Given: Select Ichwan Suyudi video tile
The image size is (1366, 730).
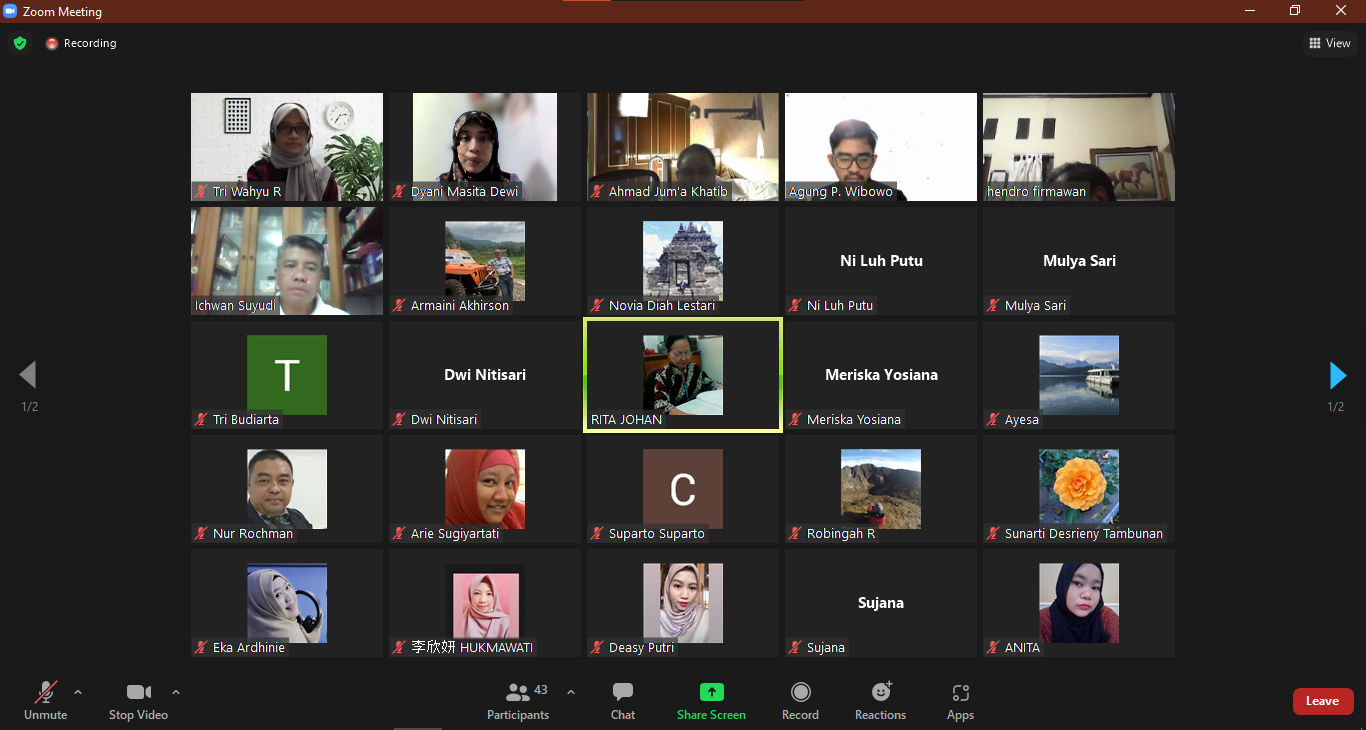Looking at the screenshot, I should (x=287, y=261).
